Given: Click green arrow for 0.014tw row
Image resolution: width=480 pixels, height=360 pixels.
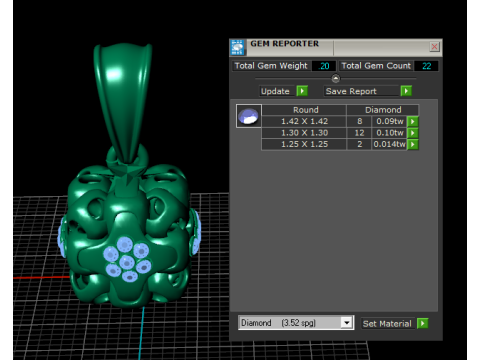Looking at the screenshot, I should tap(413, 144).
